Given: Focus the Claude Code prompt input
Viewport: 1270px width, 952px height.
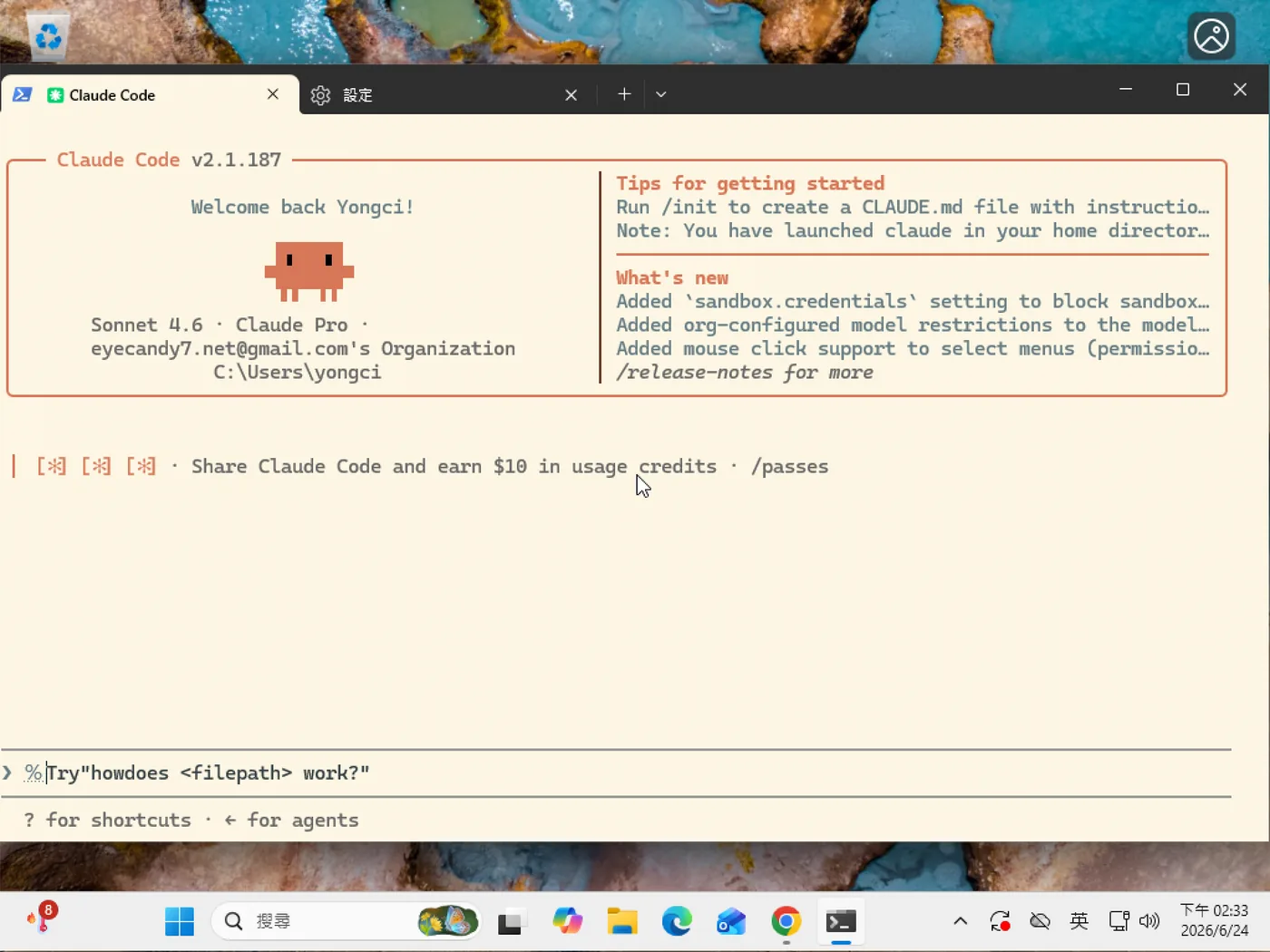Looking at the screenshot, I should pyautogui.click(x=617, y=772).
